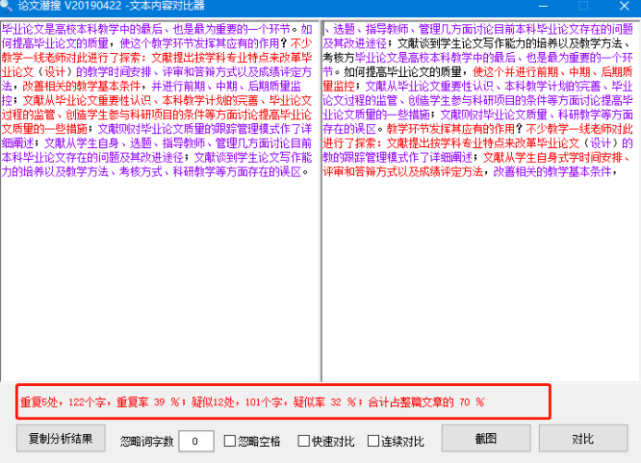
Task: Click the red result summary text 重复5处
Action: click(x=39, y=402)
